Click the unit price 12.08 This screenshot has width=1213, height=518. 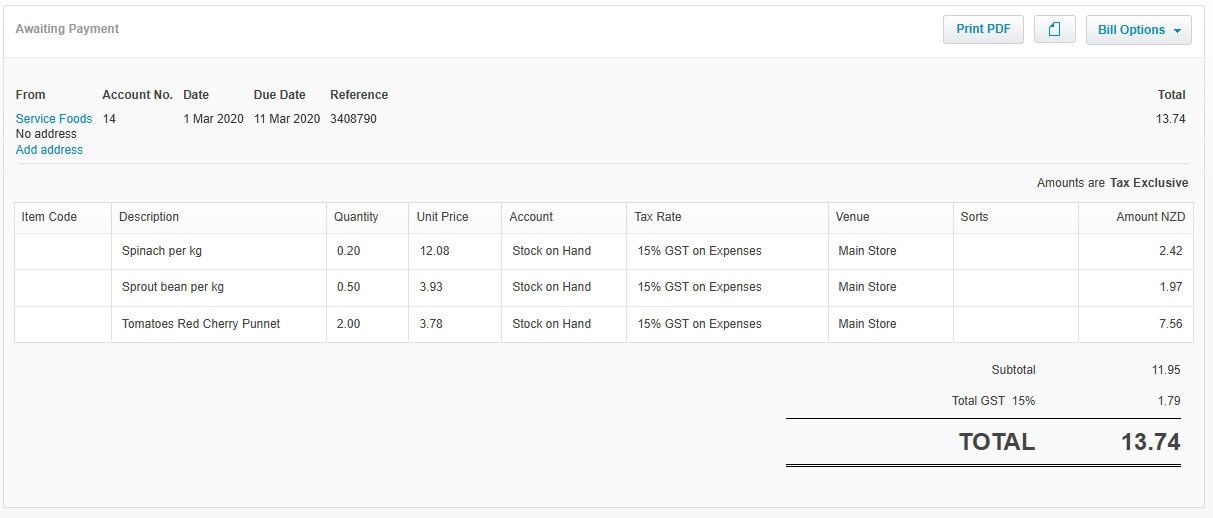pyautogui.click(x=435, y=251)
